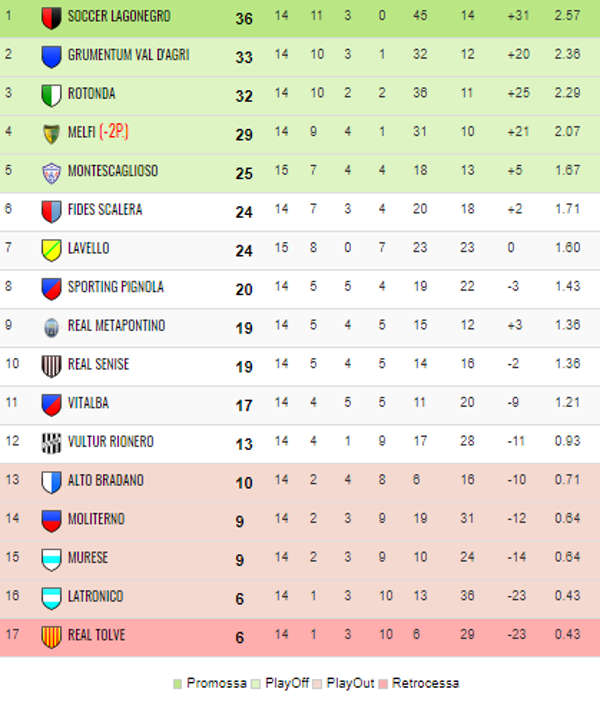
Task: Select the Moliterno team name
Action: tap(96, 519)
